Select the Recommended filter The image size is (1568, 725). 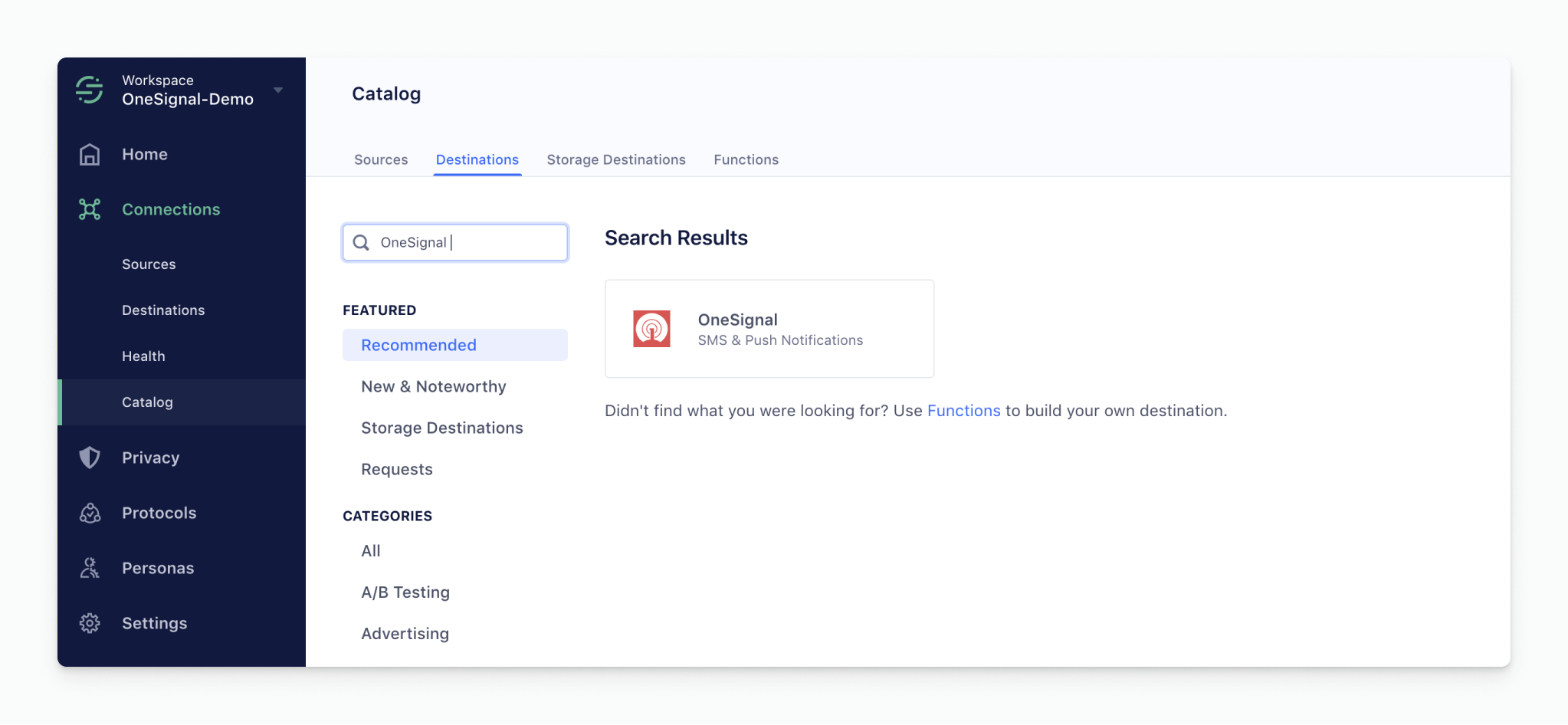(455, 345)
